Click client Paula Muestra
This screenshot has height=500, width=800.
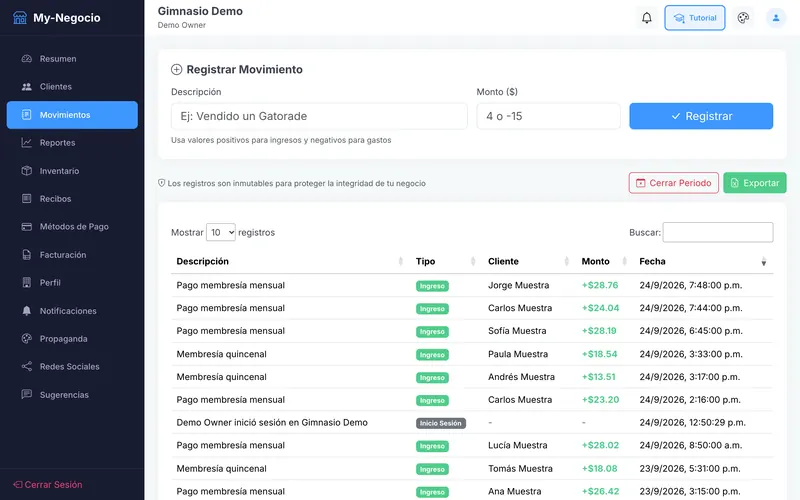518,354
